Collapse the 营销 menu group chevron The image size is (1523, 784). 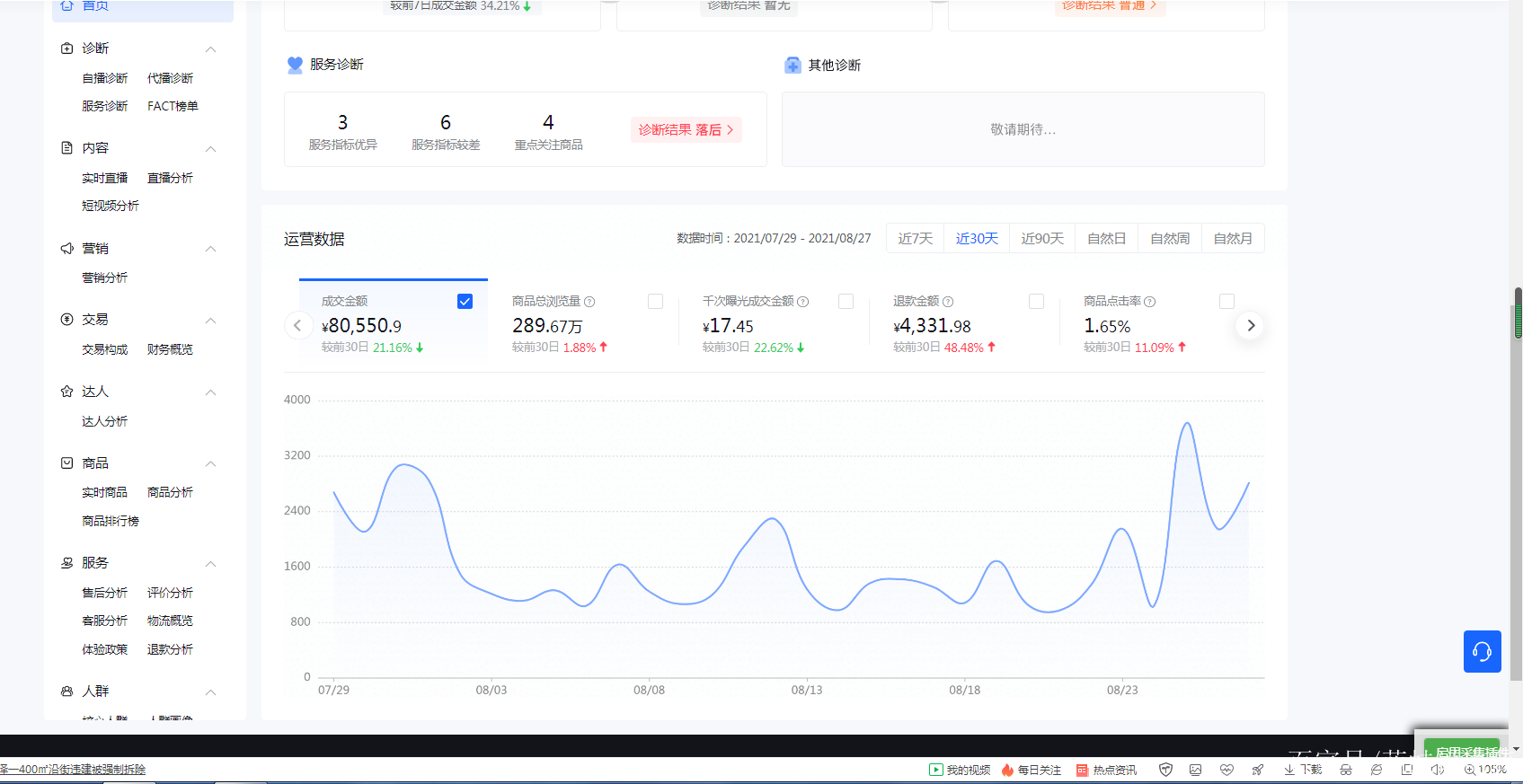coord(210,249)
